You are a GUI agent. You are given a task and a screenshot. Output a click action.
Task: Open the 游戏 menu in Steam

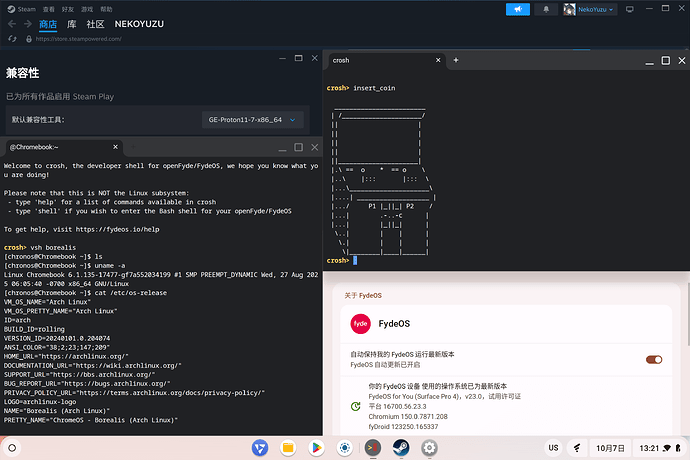coord(87,9)
